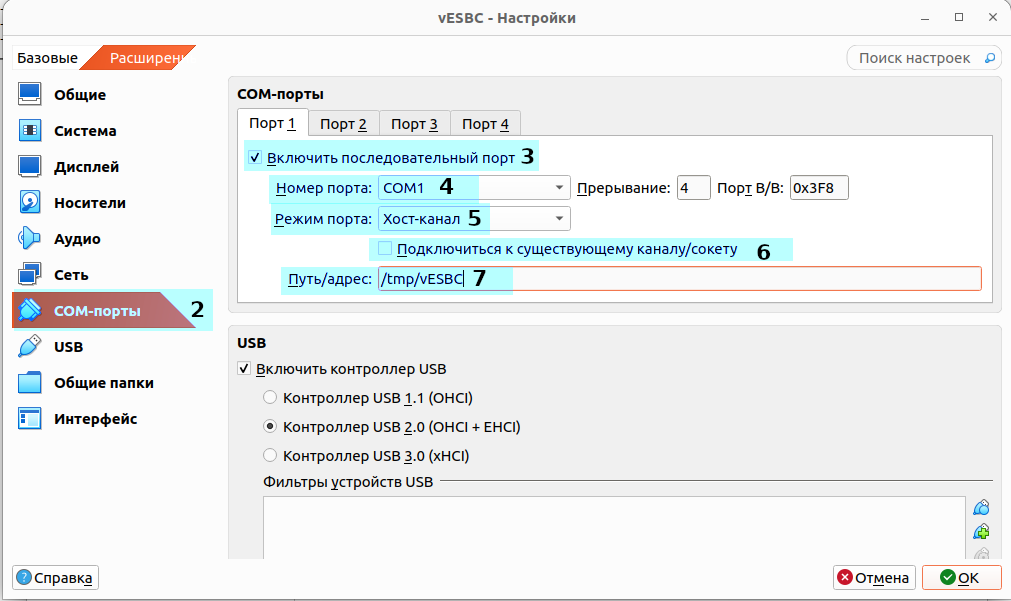Image resolution: width=1011 pixels, height=601 pixels.
Task: Select the Система chip icon
Action: [30, 131]
